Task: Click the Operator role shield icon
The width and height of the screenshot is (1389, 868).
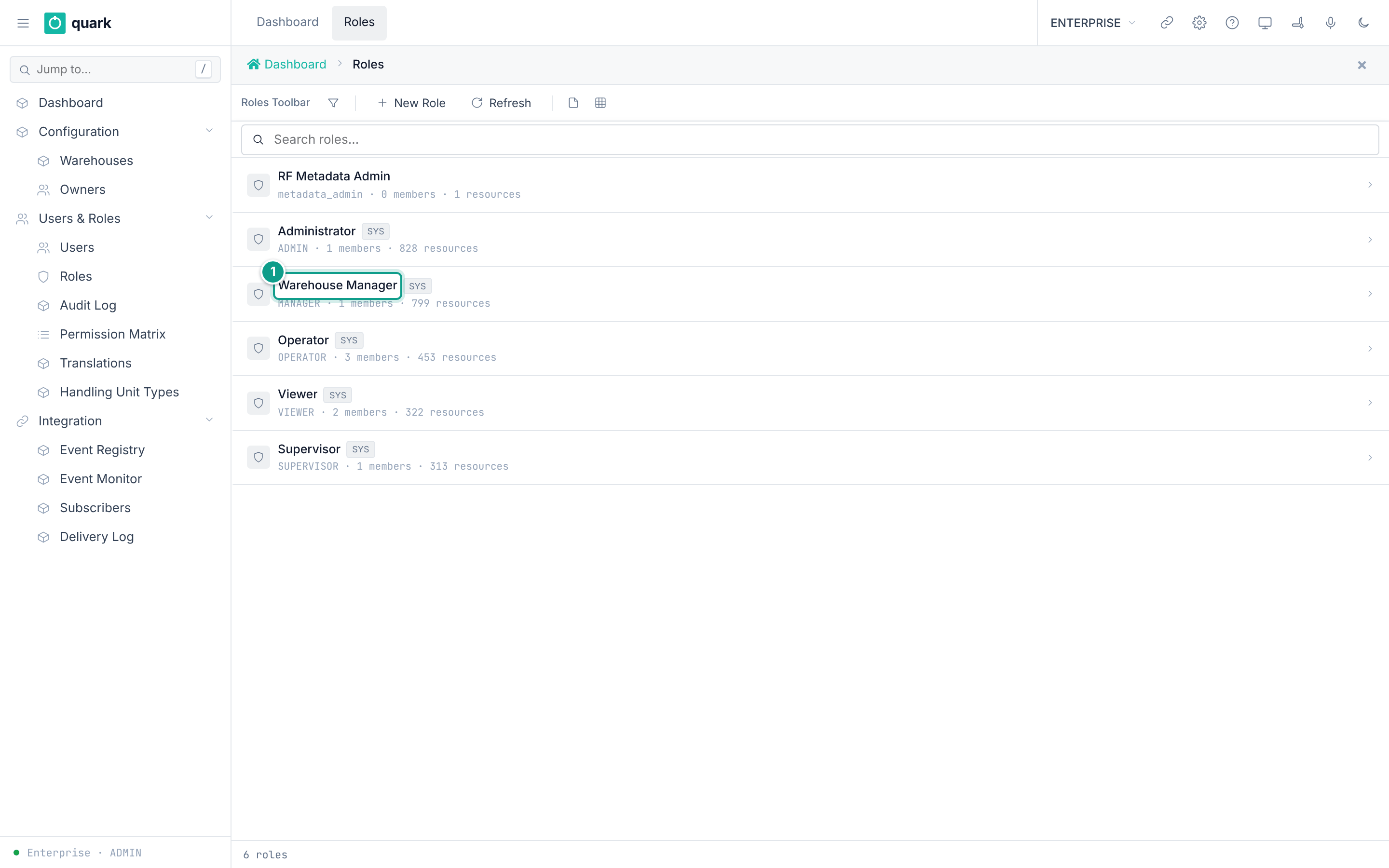Action: (x=259, y=349)
